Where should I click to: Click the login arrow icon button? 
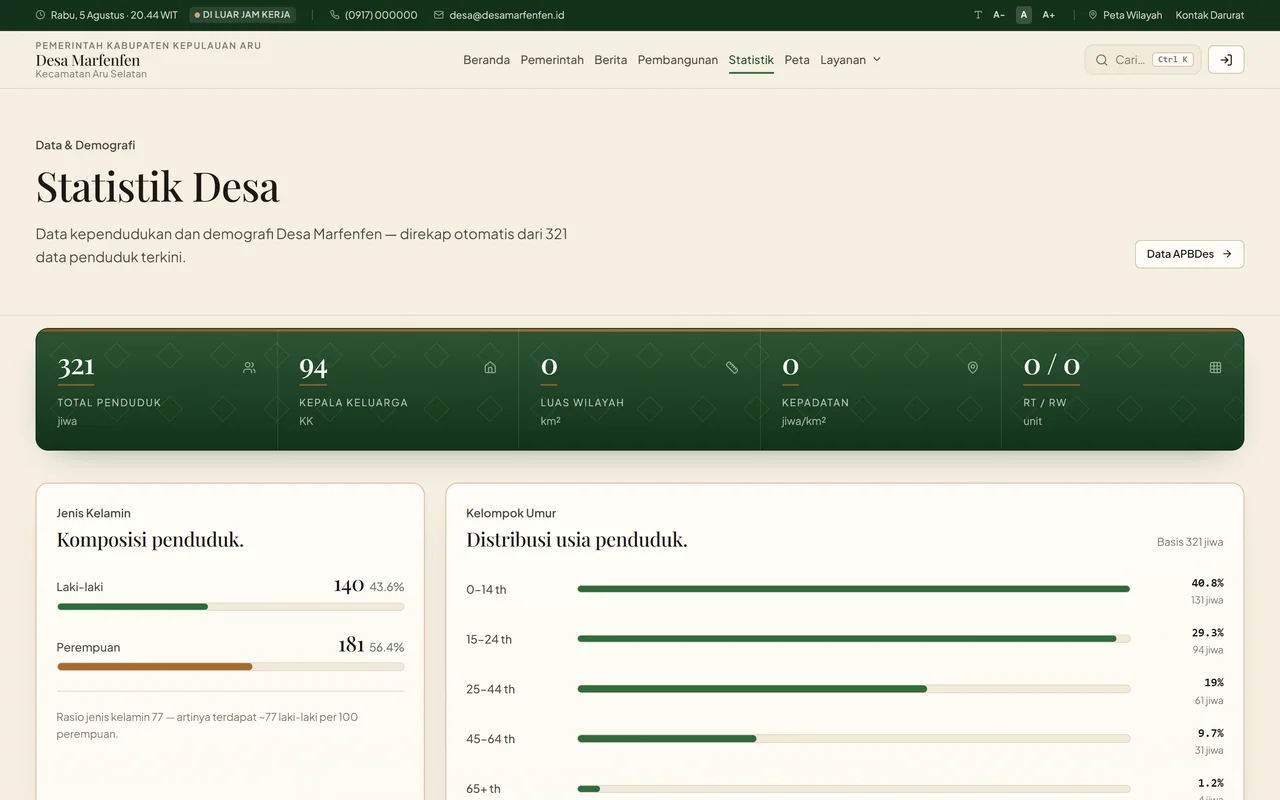pos(1226,60)
